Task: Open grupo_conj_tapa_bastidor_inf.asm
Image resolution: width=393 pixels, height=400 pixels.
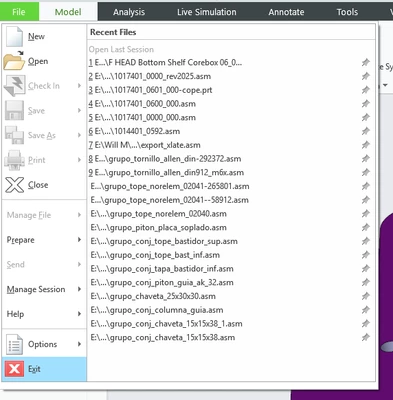Action: coord(162,269)
